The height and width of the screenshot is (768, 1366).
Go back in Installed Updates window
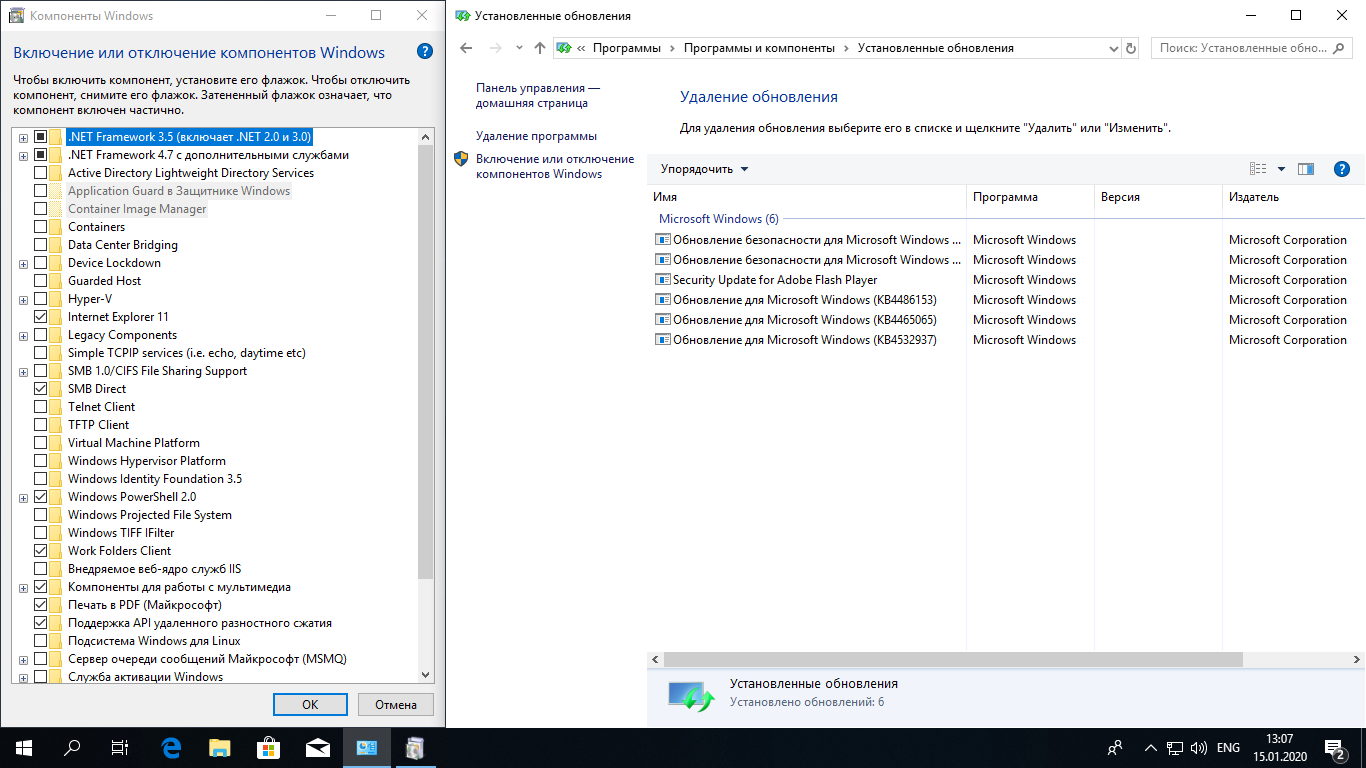[x=466, y=48]
